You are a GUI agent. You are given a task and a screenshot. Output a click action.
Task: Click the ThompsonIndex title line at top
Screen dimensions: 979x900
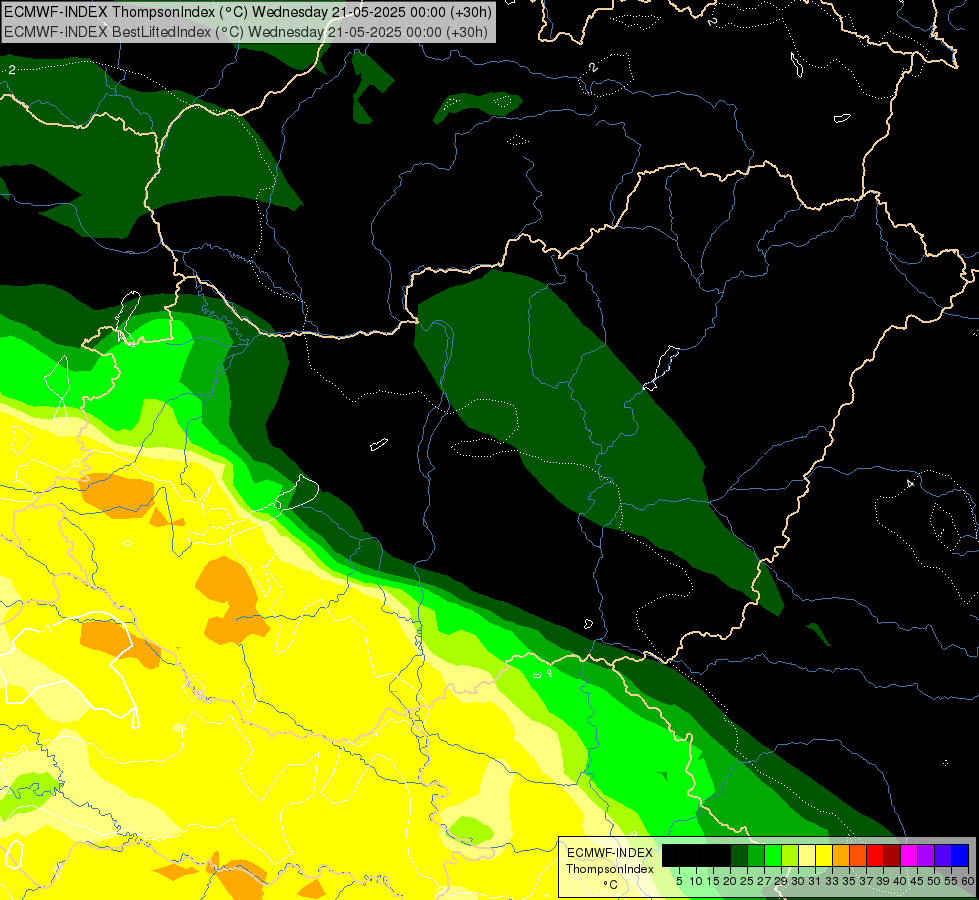[x=247, y=12]
